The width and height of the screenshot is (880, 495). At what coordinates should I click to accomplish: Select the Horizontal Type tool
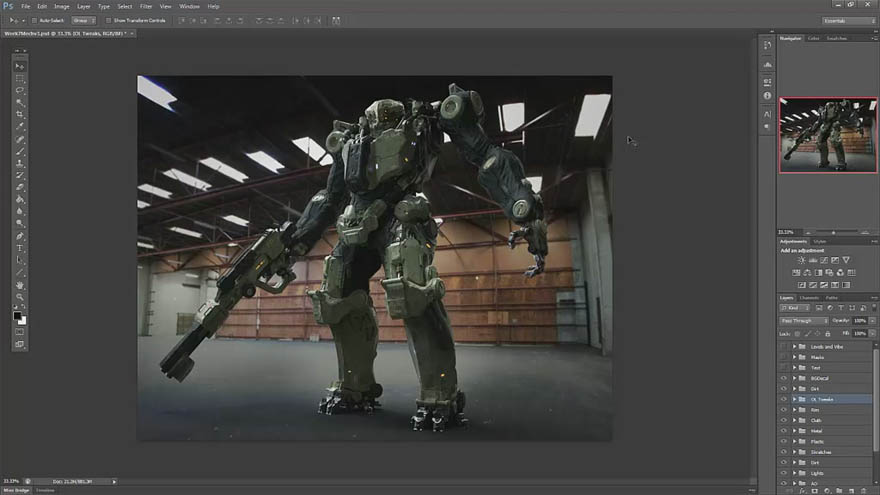(x=20, y=248)
